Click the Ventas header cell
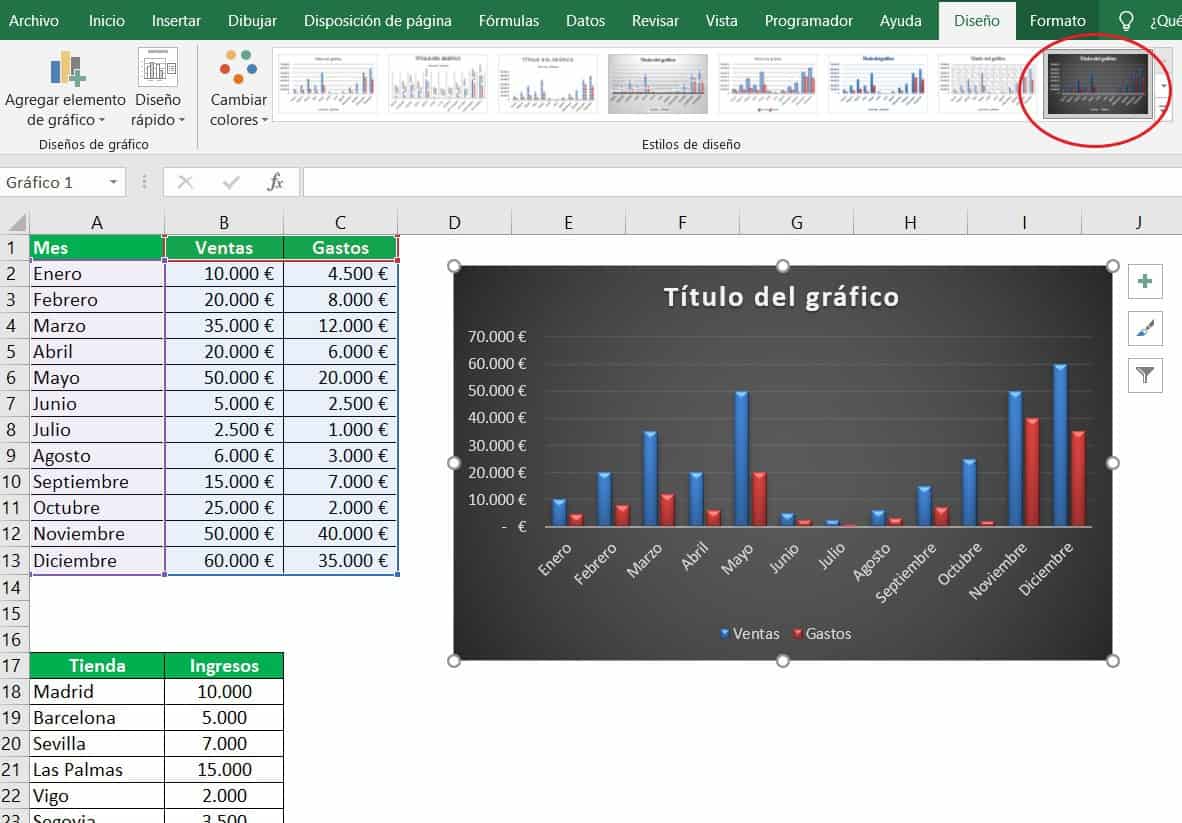The width and height of the screenshot is (1182, 823). pos(224,248)
